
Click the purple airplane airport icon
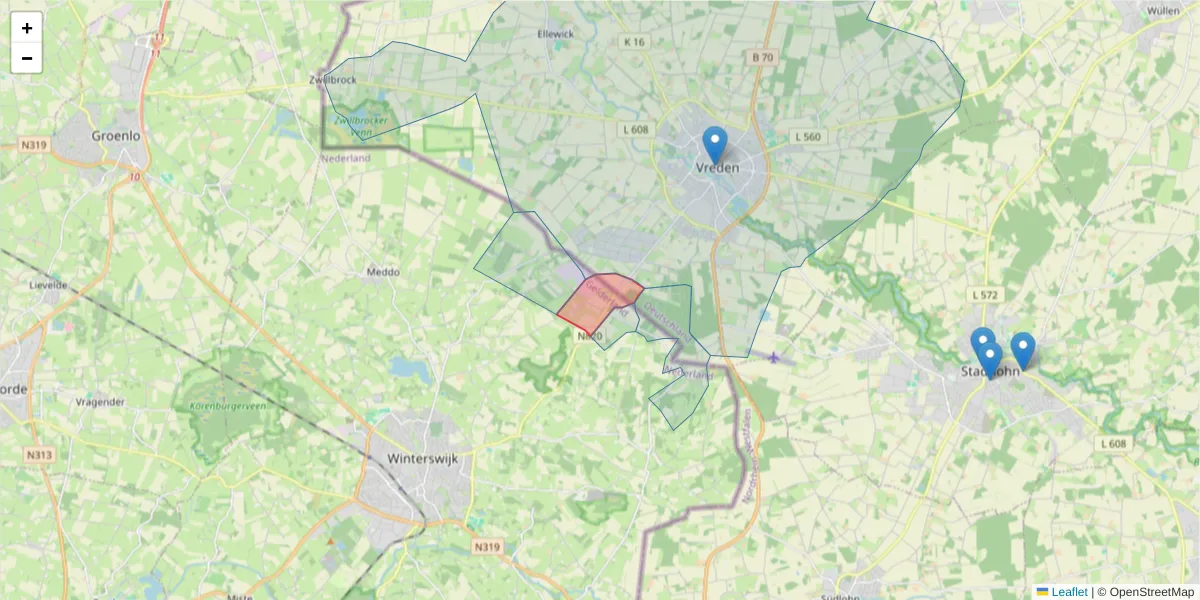(x=774, y=357)
